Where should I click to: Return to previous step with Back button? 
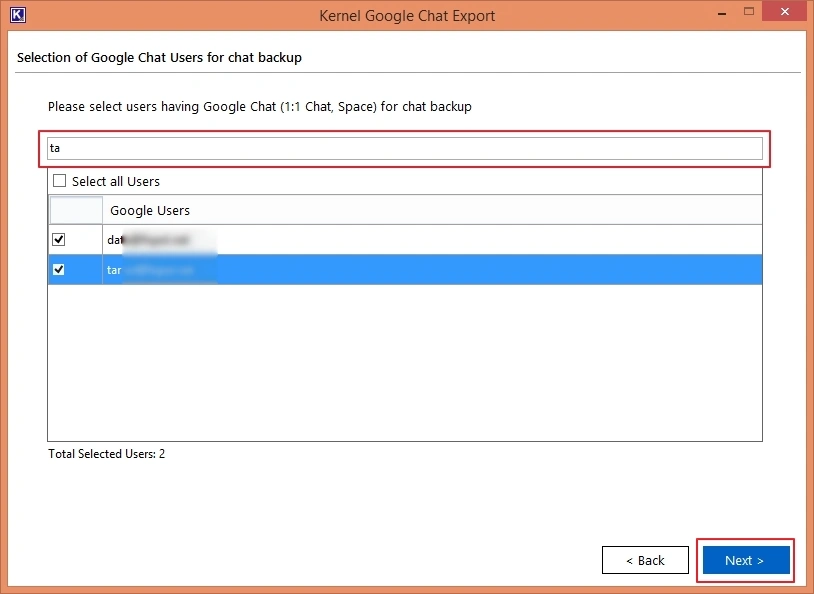tap(645, 560)
